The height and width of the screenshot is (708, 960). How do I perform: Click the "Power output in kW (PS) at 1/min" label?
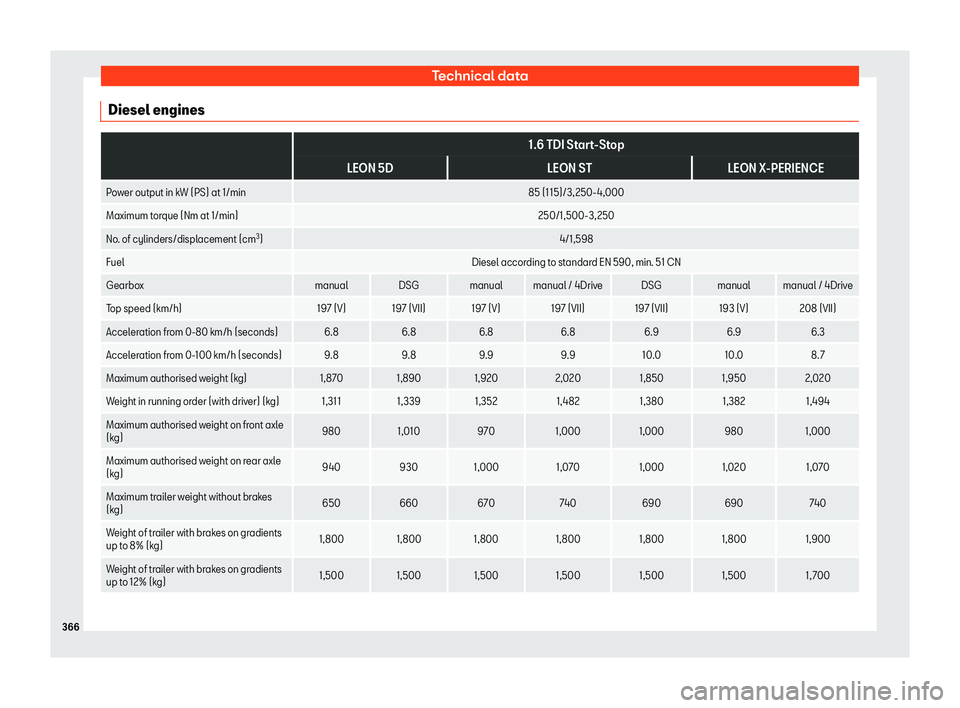pos(176,192)
